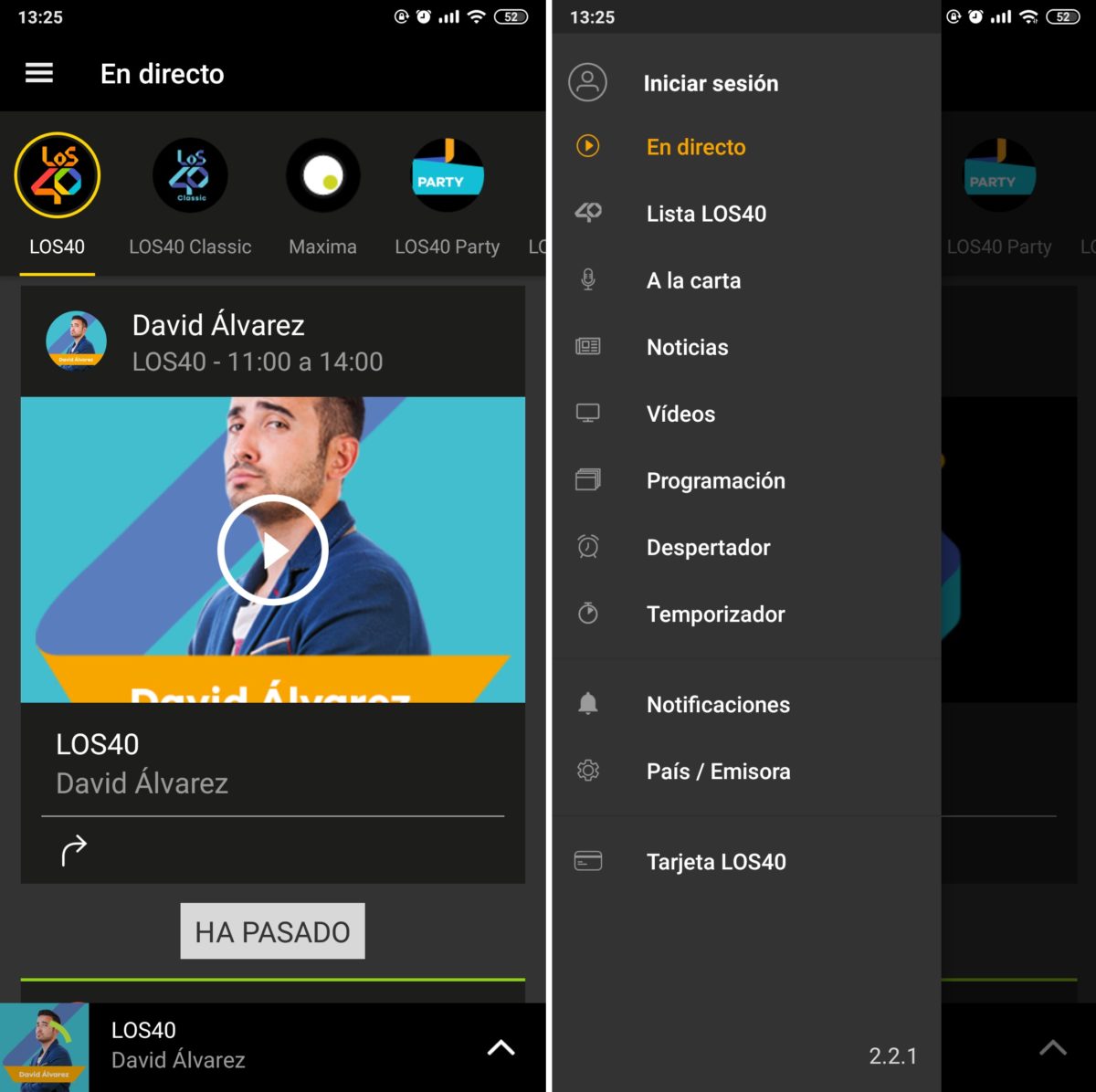The height and width of the screenshot is (1092, 1096).
Task: Tap Iniciar sesión to log in
Action: (x=711, y=83)
